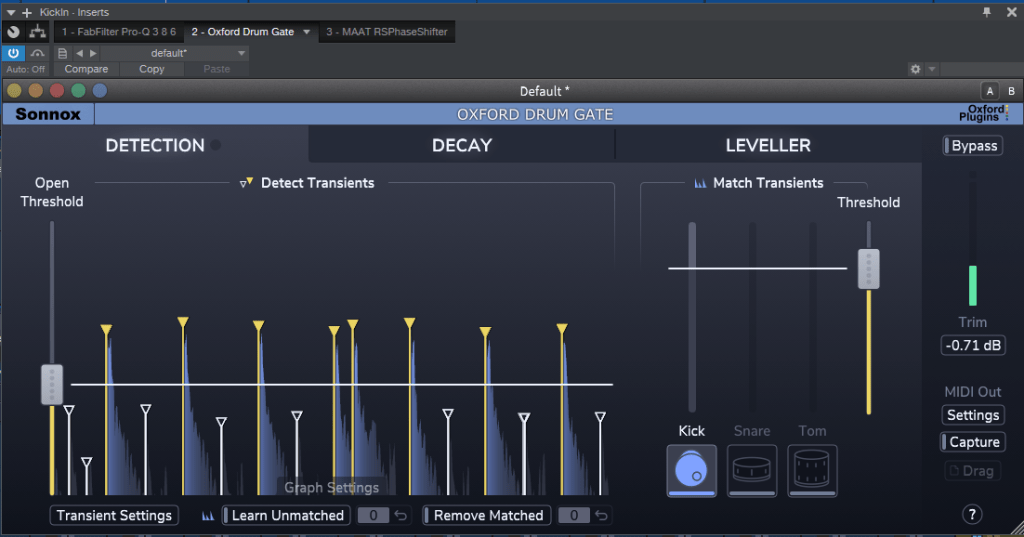Add an insert with the plus icon
This screenshot has height=537, width=1024.
coord(26,11)
